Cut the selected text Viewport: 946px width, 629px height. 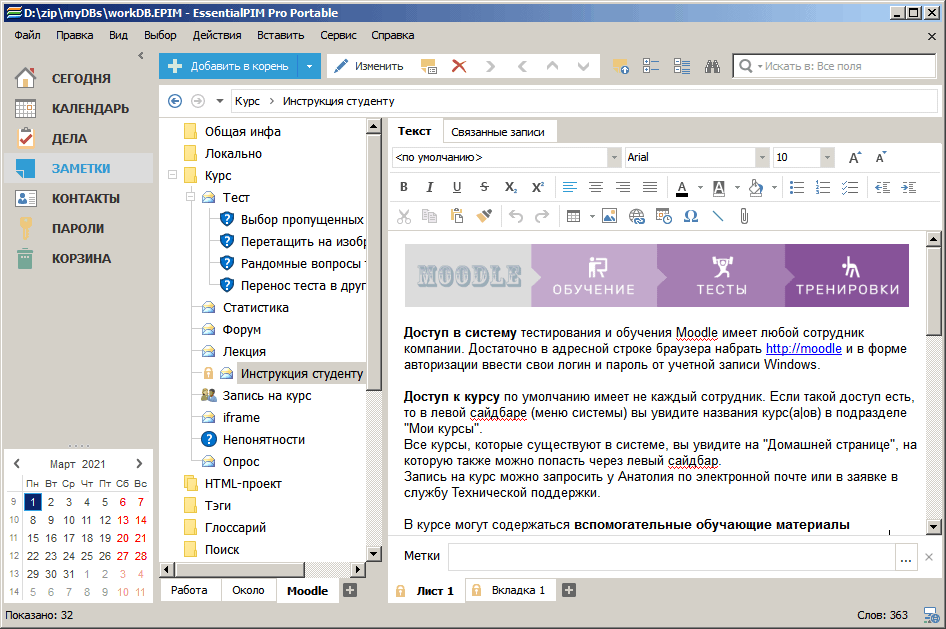(x=404, y=216)
